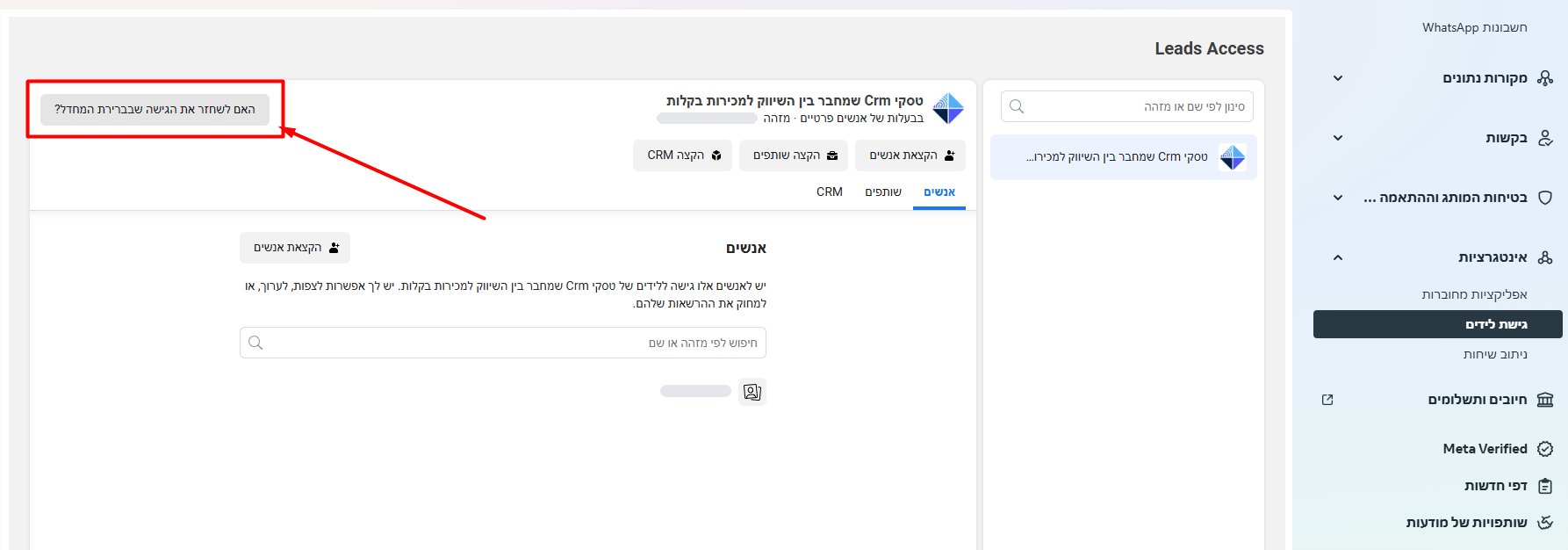
Task: Click the Crm logo in the details header
Action: click(x=948, y=108)
